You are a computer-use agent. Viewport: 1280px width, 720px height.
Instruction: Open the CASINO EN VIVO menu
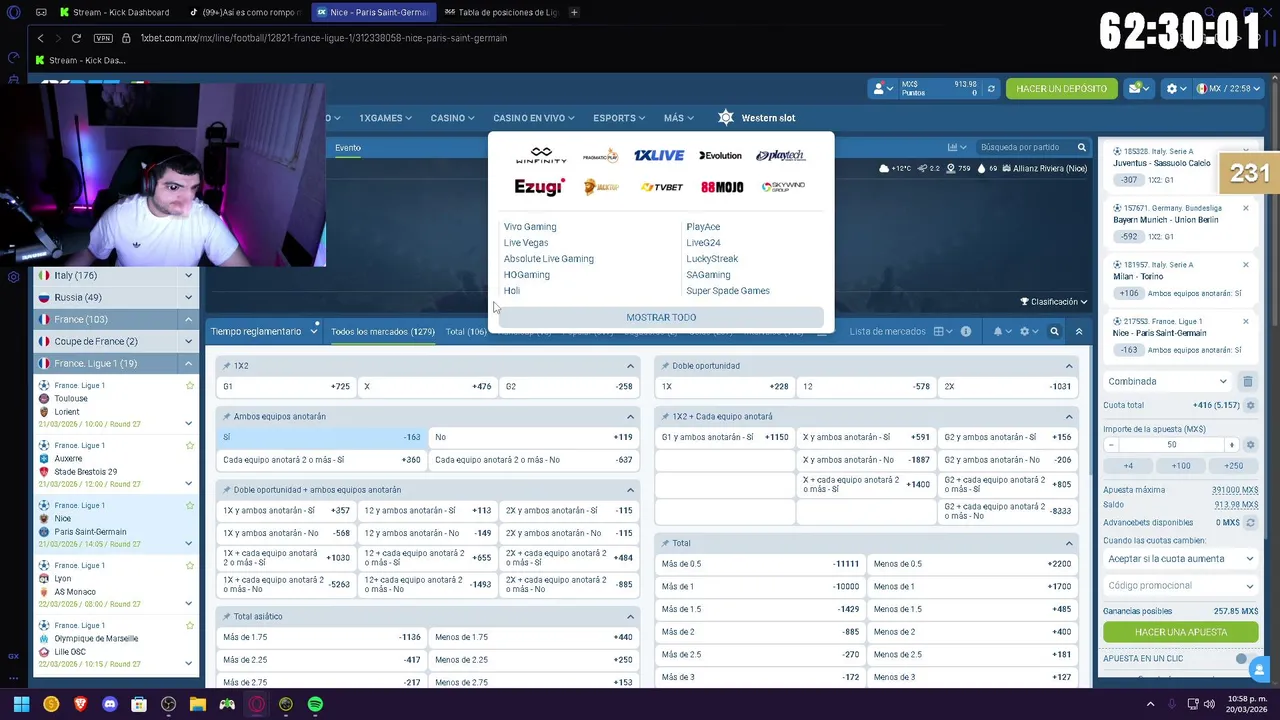(533, 118)
